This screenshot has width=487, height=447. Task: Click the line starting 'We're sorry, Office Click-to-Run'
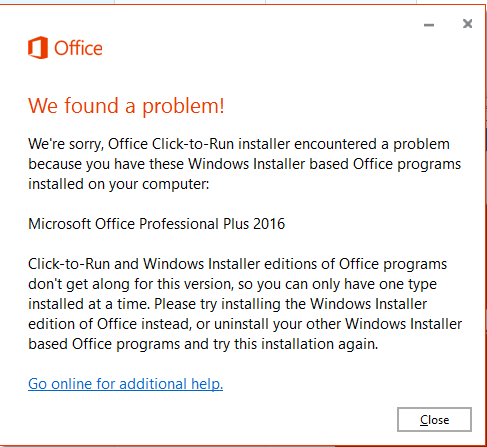pyautogui.click(x=239, y=144)
